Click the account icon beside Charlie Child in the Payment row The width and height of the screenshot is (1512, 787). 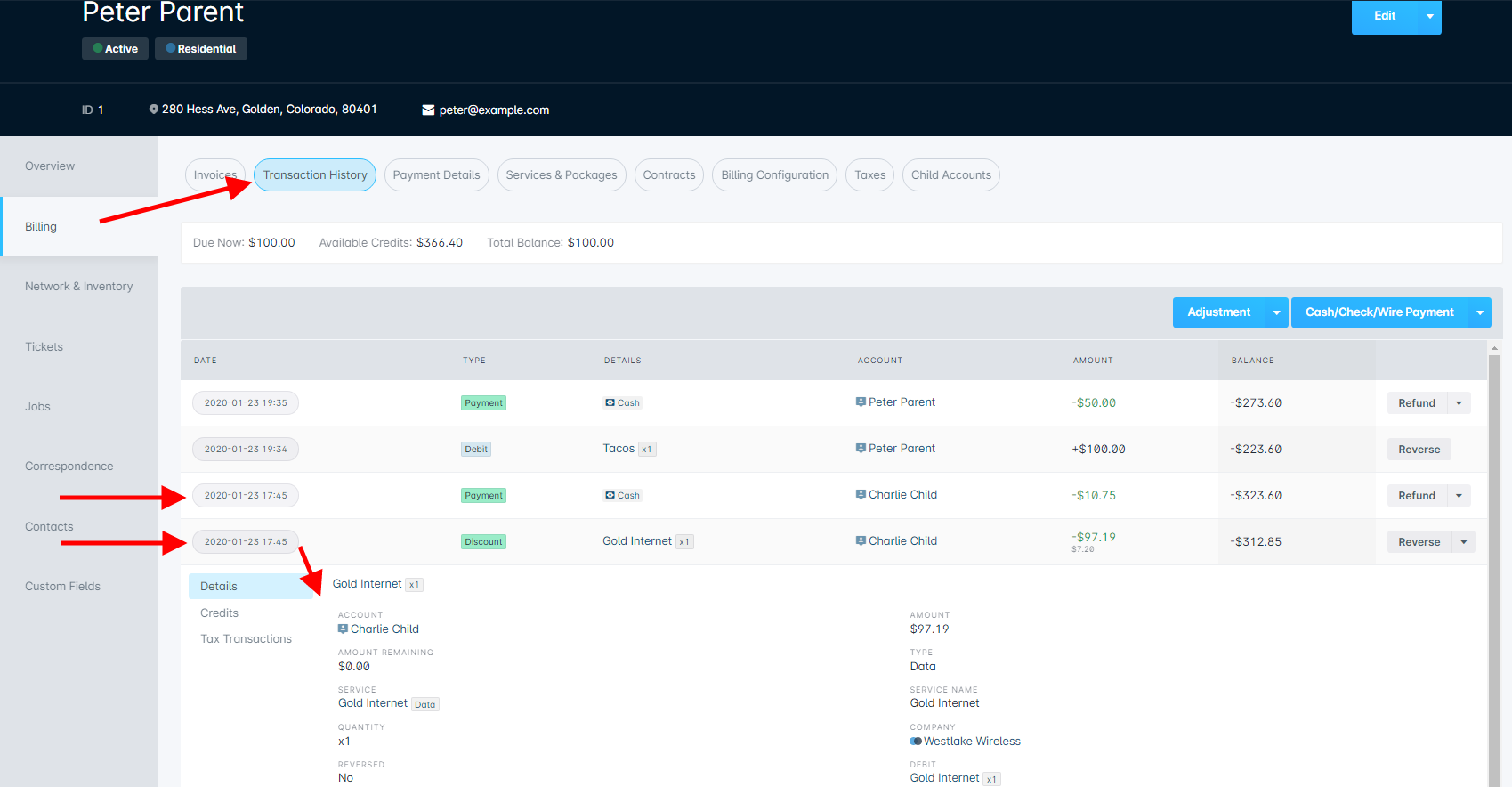point(861,494)
